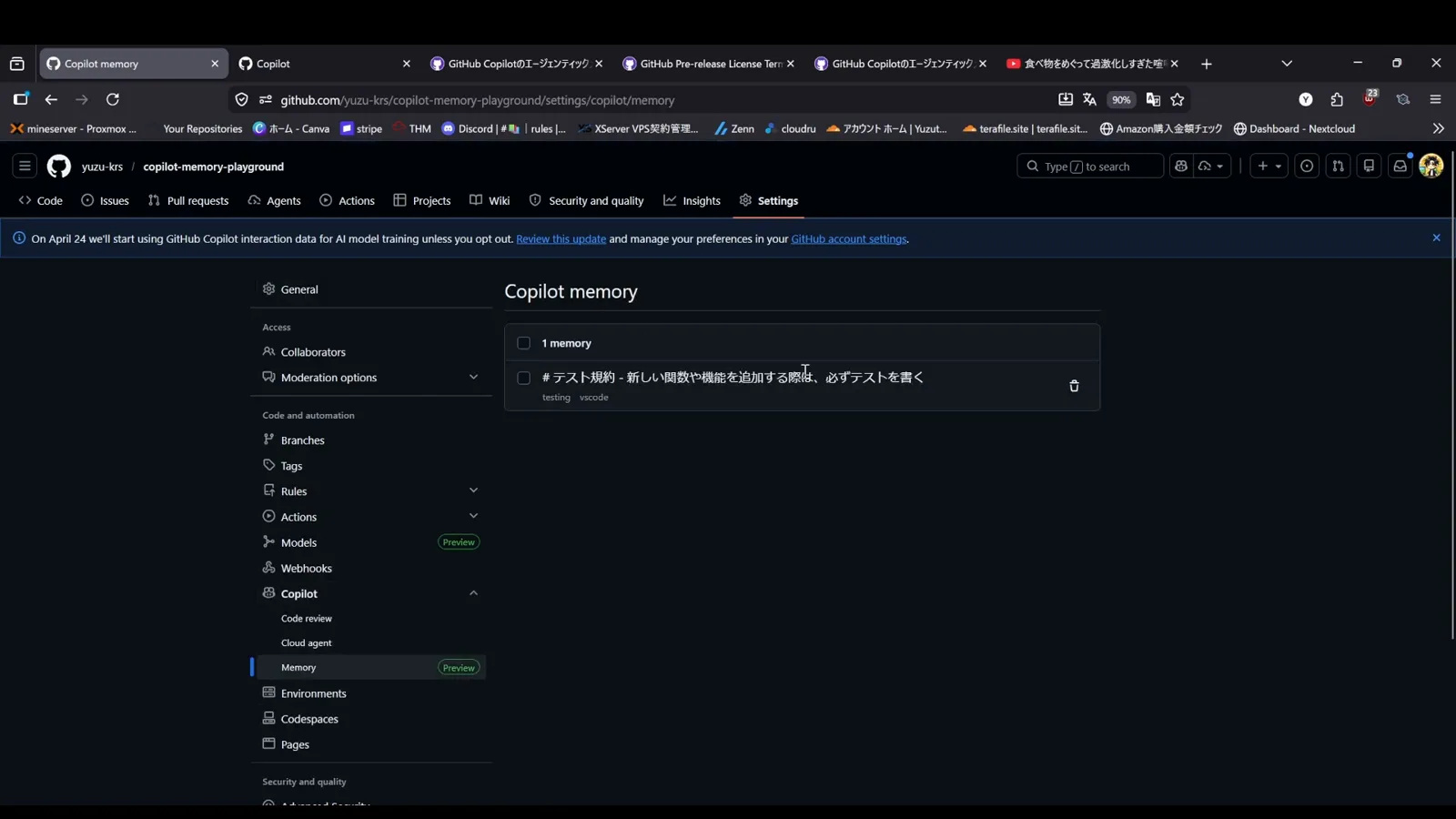Image resolution: width=1456 pixels, height=819 pixels.
Task: Open the repositories icon in GitHub header
Action: [1369, 167]
